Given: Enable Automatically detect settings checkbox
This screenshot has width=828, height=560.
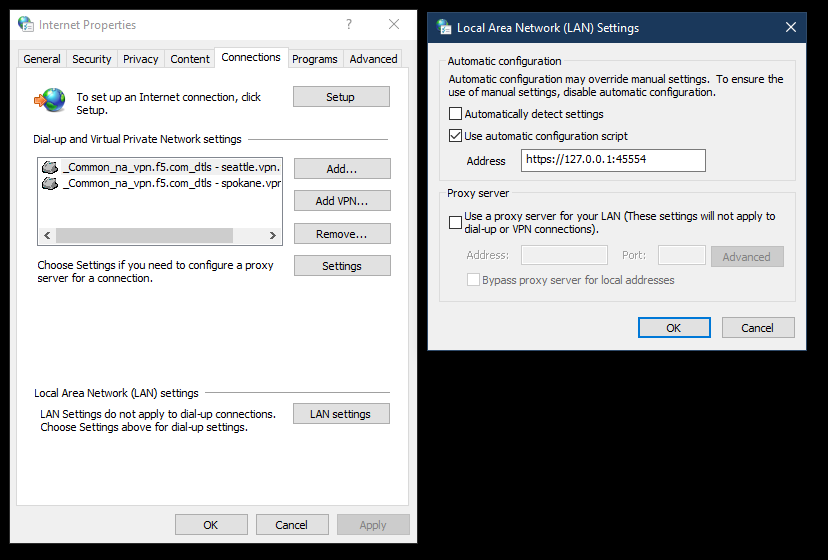Looking at the screenshot, I should (x=455, y=114).
